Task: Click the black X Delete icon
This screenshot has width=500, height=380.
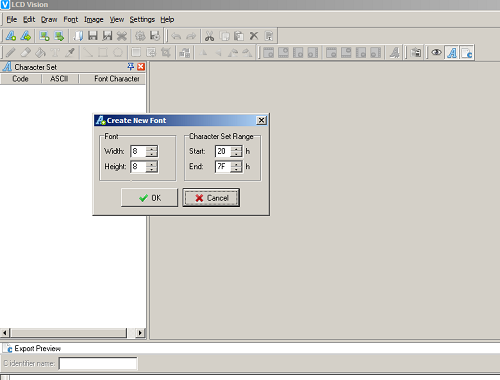Action: tap(254, 36)
